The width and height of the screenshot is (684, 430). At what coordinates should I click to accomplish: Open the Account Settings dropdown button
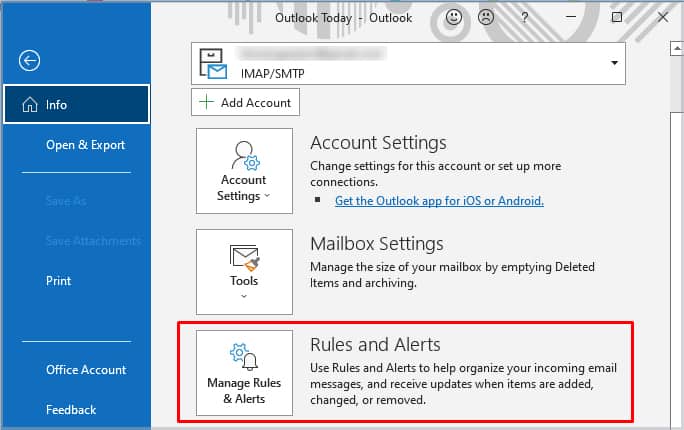pyautogui.click(x=244, y=171)
